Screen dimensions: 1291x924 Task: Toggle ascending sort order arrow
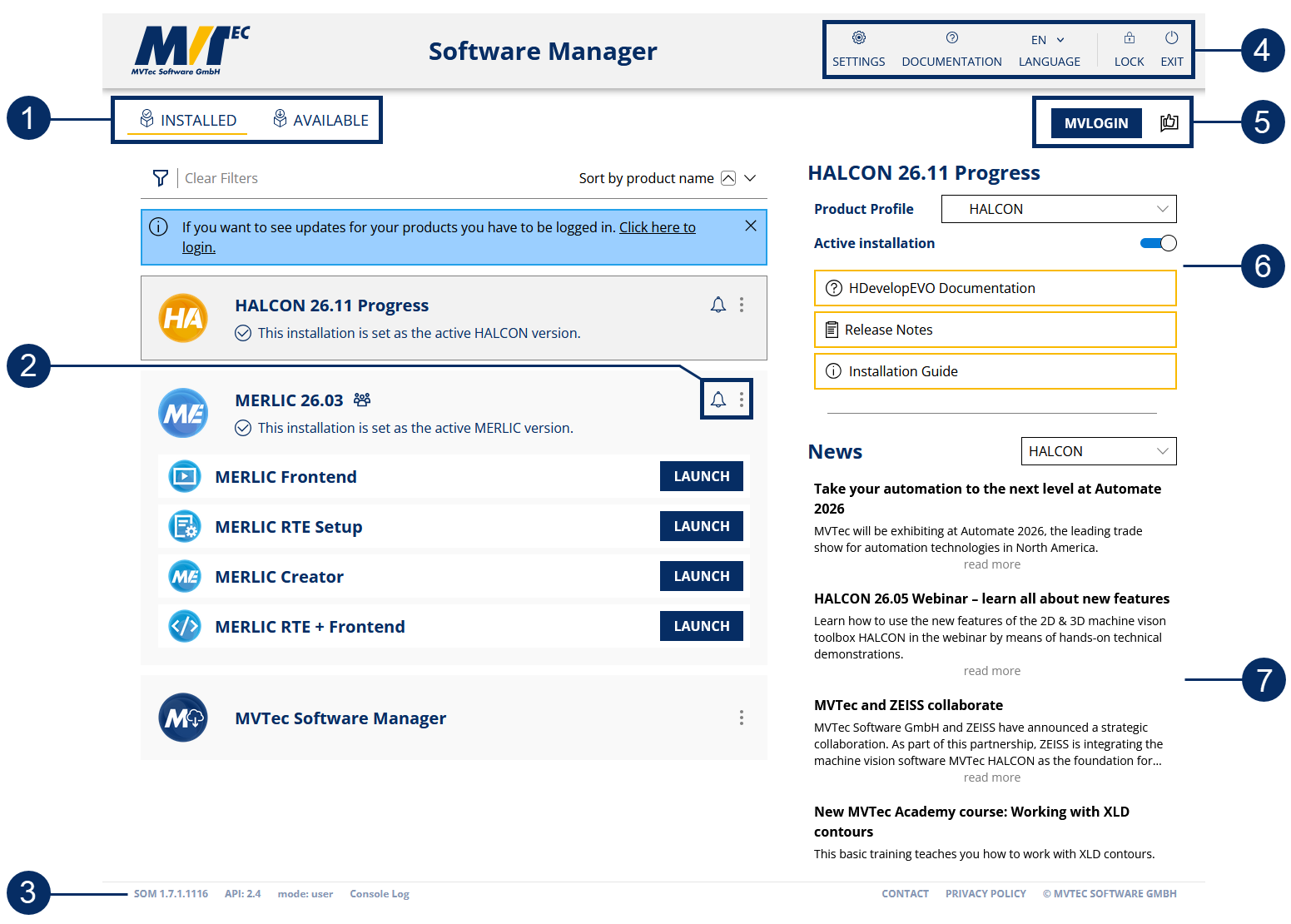727,178
